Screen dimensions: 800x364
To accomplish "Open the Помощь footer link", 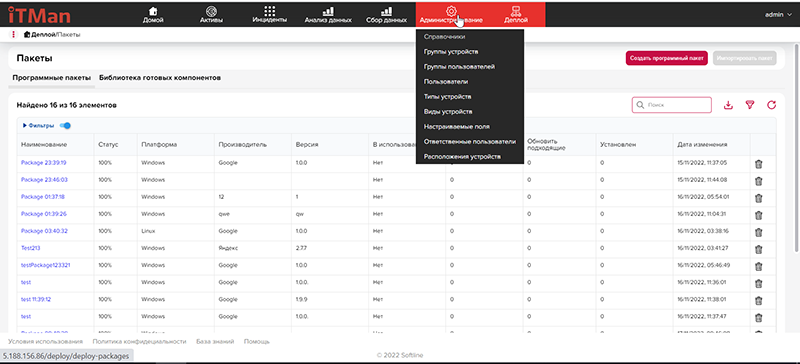I will coord(257,342).
